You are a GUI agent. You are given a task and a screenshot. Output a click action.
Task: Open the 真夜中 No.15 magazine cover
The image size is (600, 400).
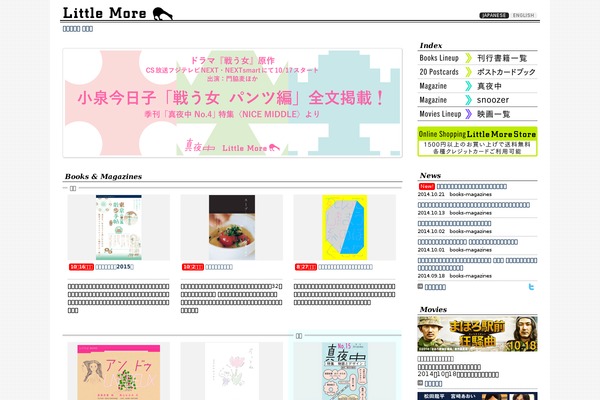344,371
